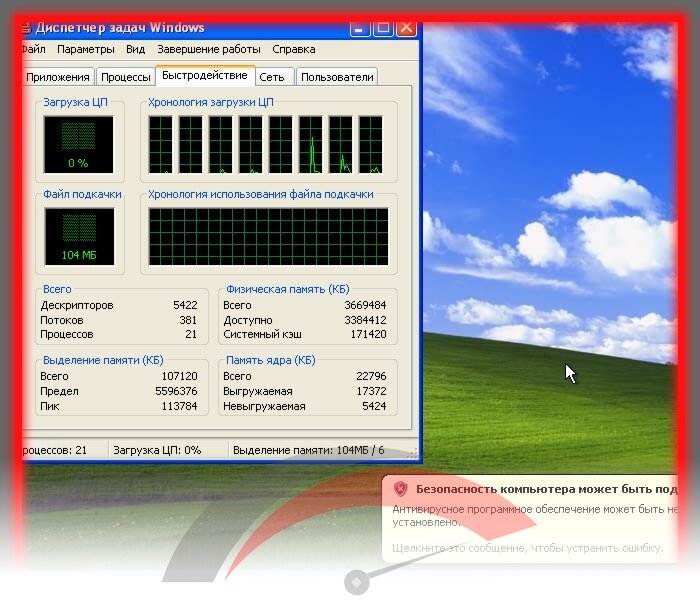
Task: Click the Task Manager title bar icon
Action: (26, 28)
